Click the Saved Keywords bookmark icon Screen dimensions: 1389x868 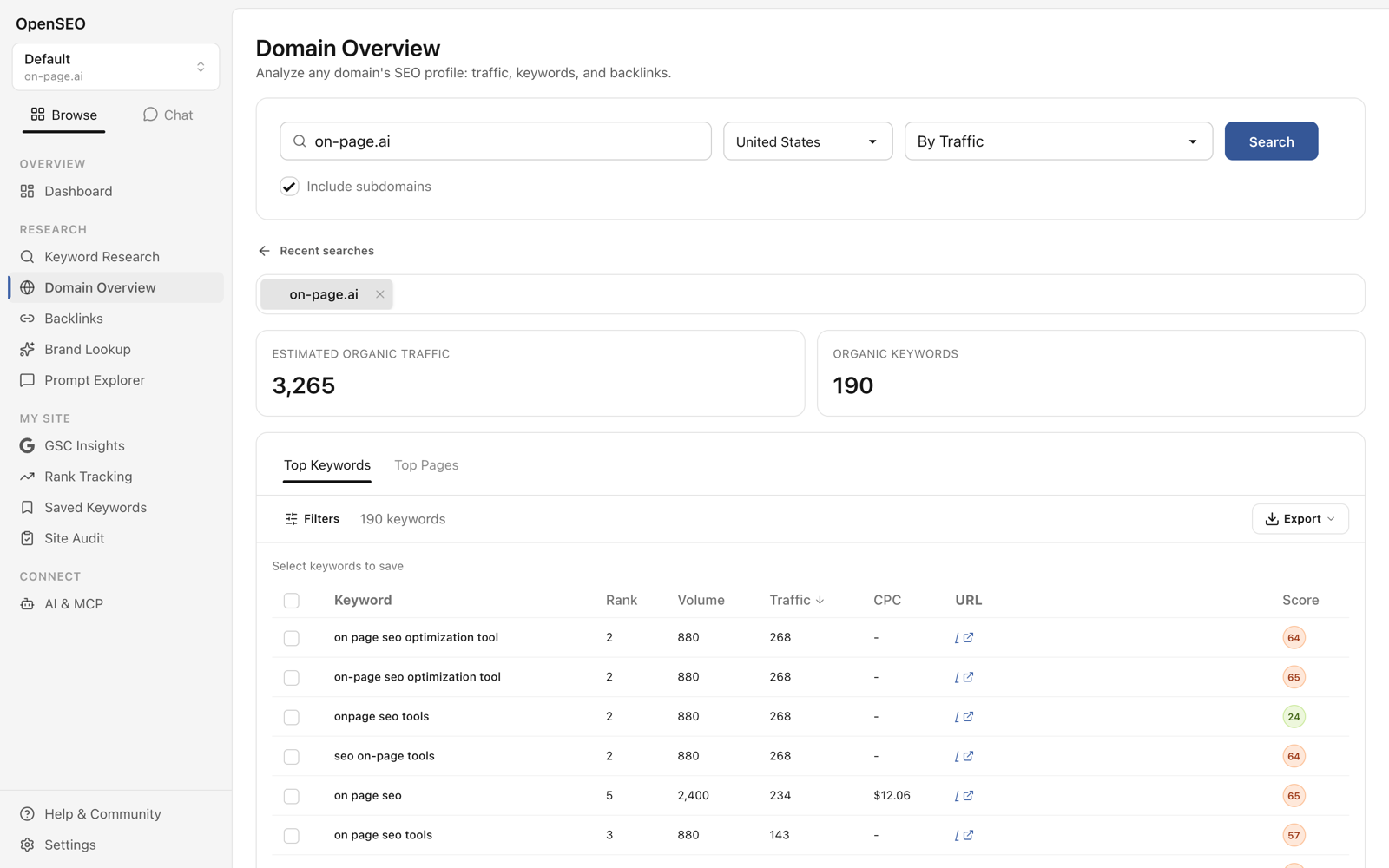coord(27,507)
